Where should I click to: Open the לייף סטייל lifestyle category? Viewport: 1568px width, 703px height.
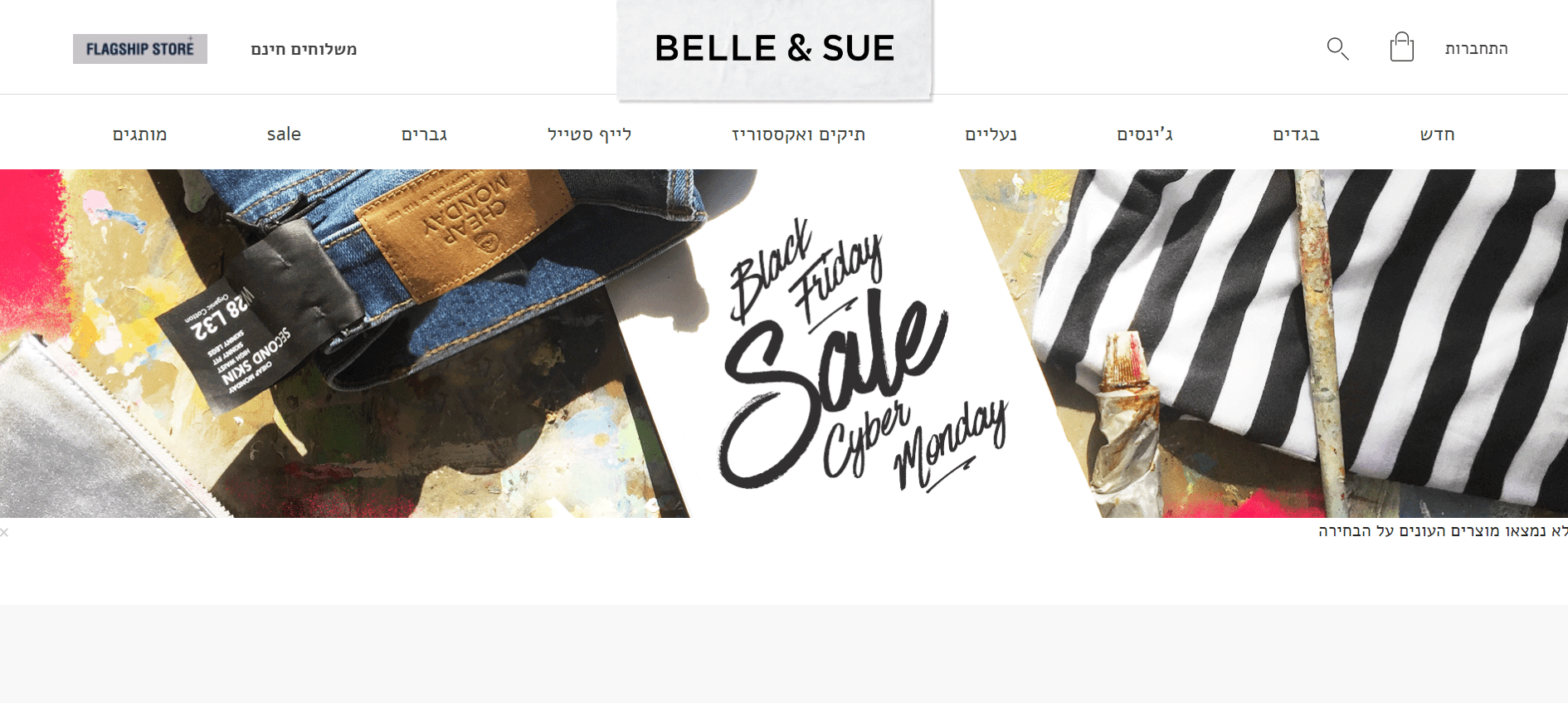589,134
